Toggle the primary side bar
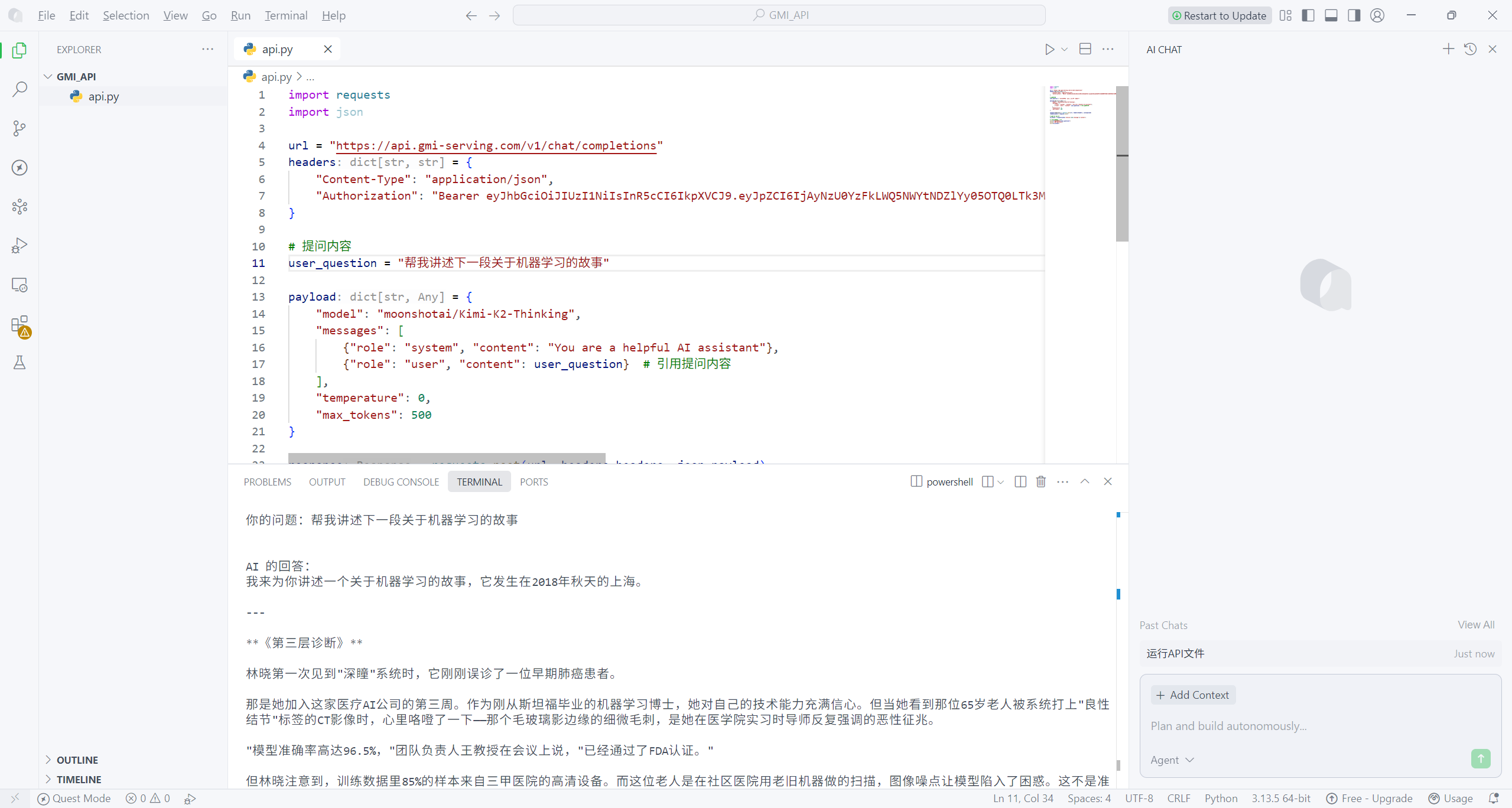Viewport: 1512px width, 808px height. (x=1308, y=15)
